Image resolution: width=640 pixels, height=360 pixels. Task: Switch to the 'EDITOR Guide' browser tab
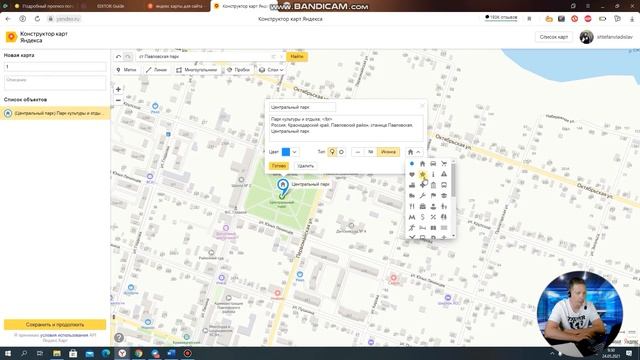[110, 6]
